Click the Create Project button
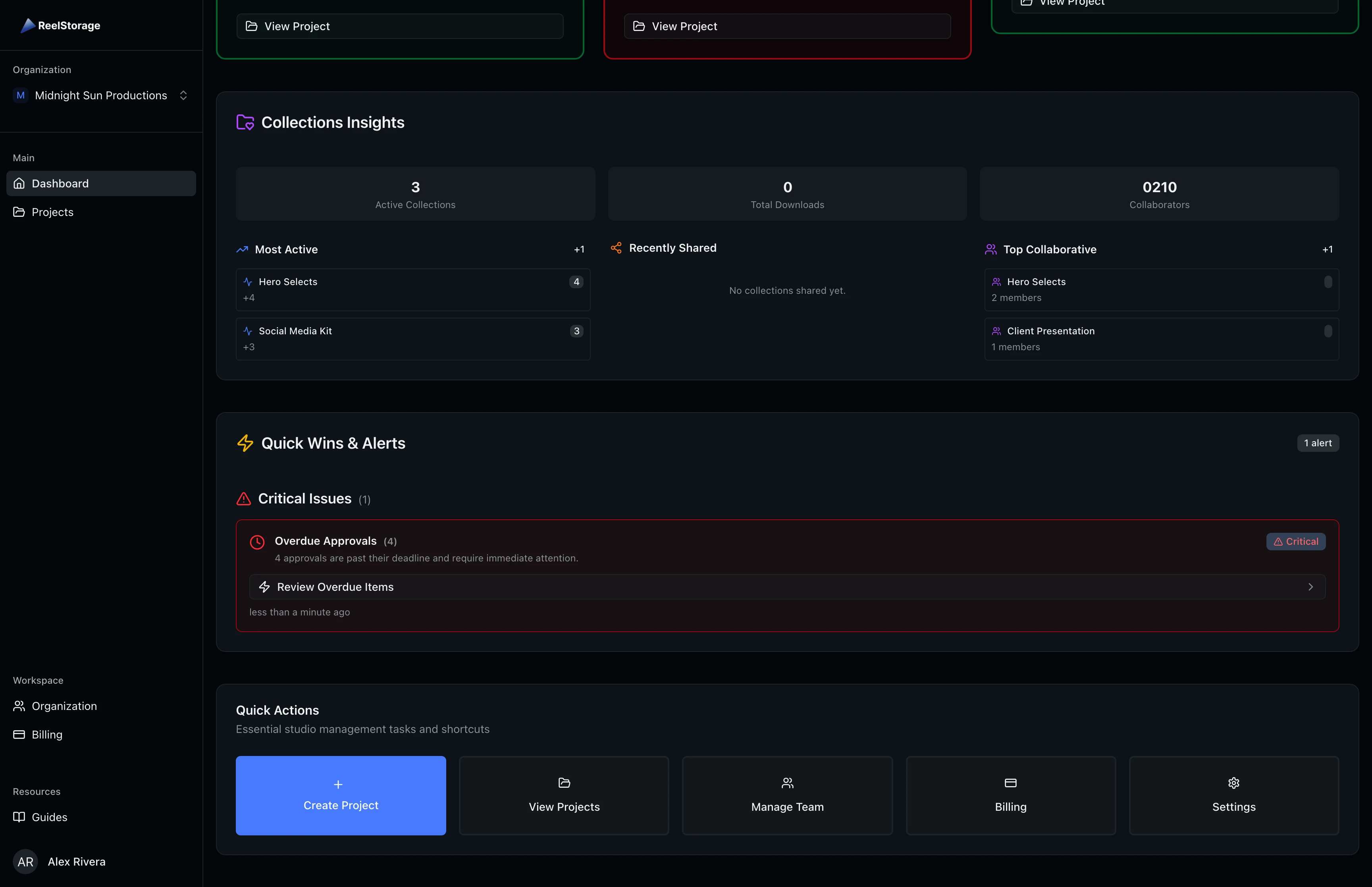 pos(340,795)
